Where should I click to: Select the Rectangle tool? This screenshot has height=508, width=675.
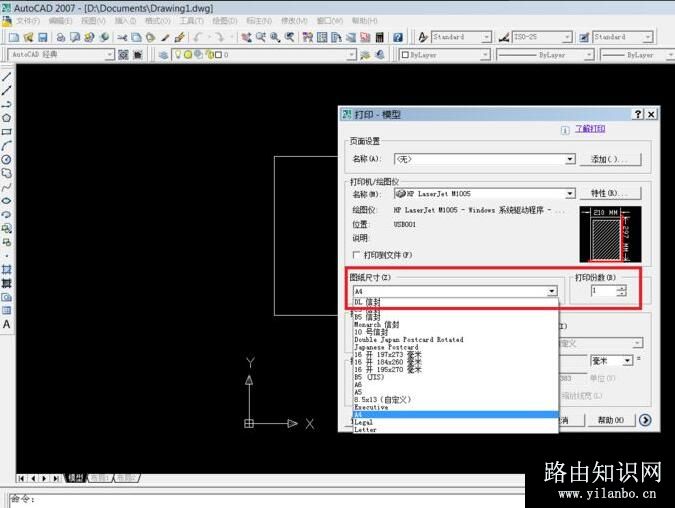click(x=6, y=132)
